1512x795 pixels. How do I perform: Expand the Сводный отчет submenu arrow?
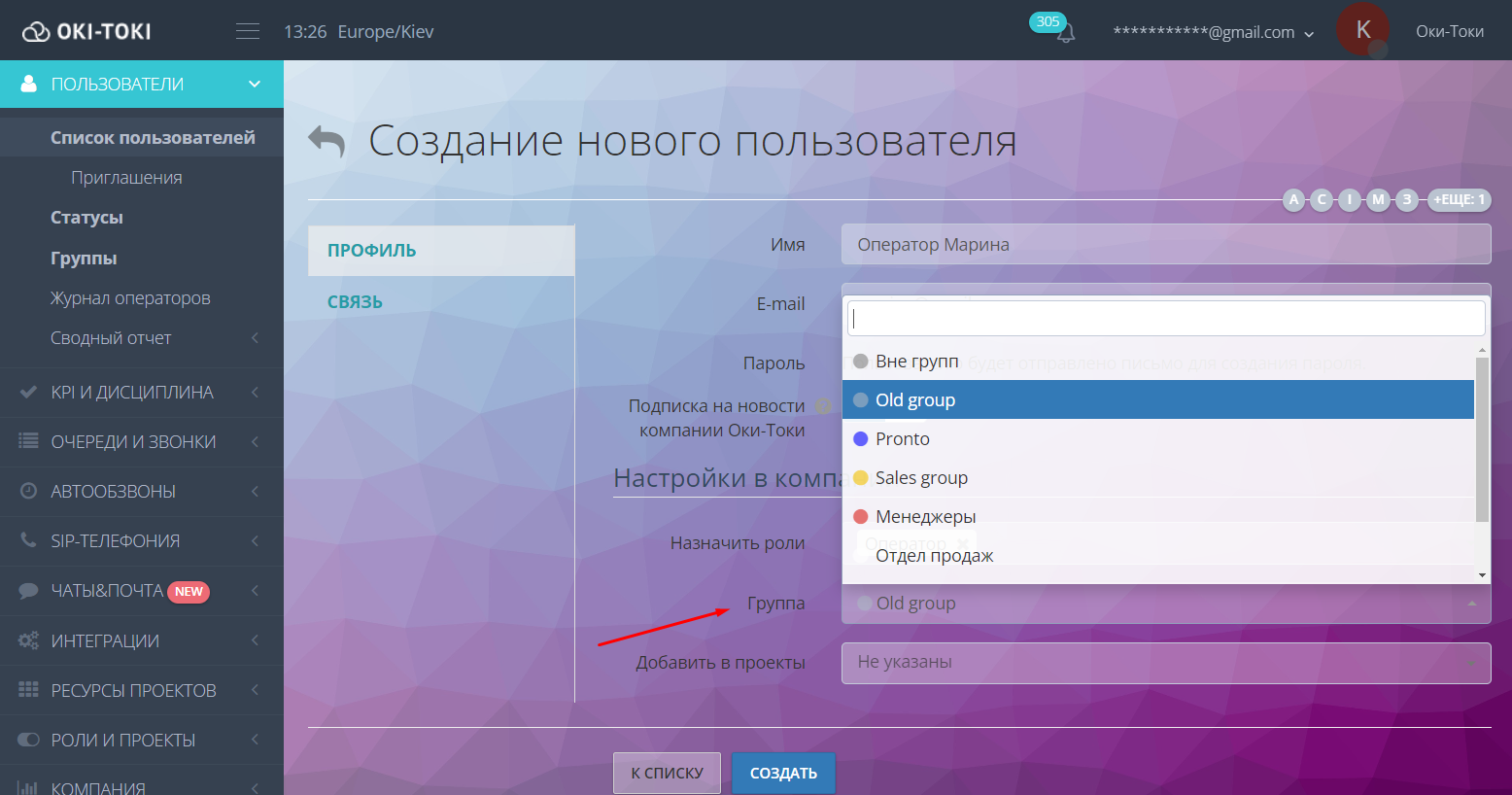[255, 337]
